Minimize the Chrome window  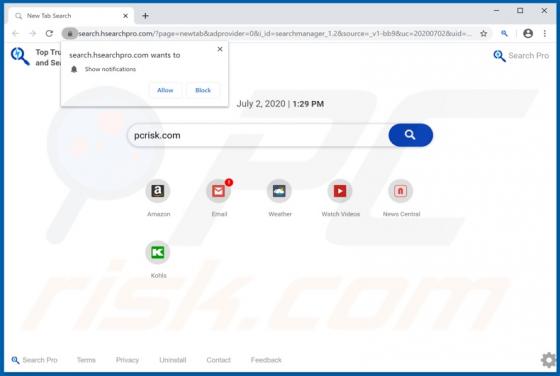pos(496,11)
